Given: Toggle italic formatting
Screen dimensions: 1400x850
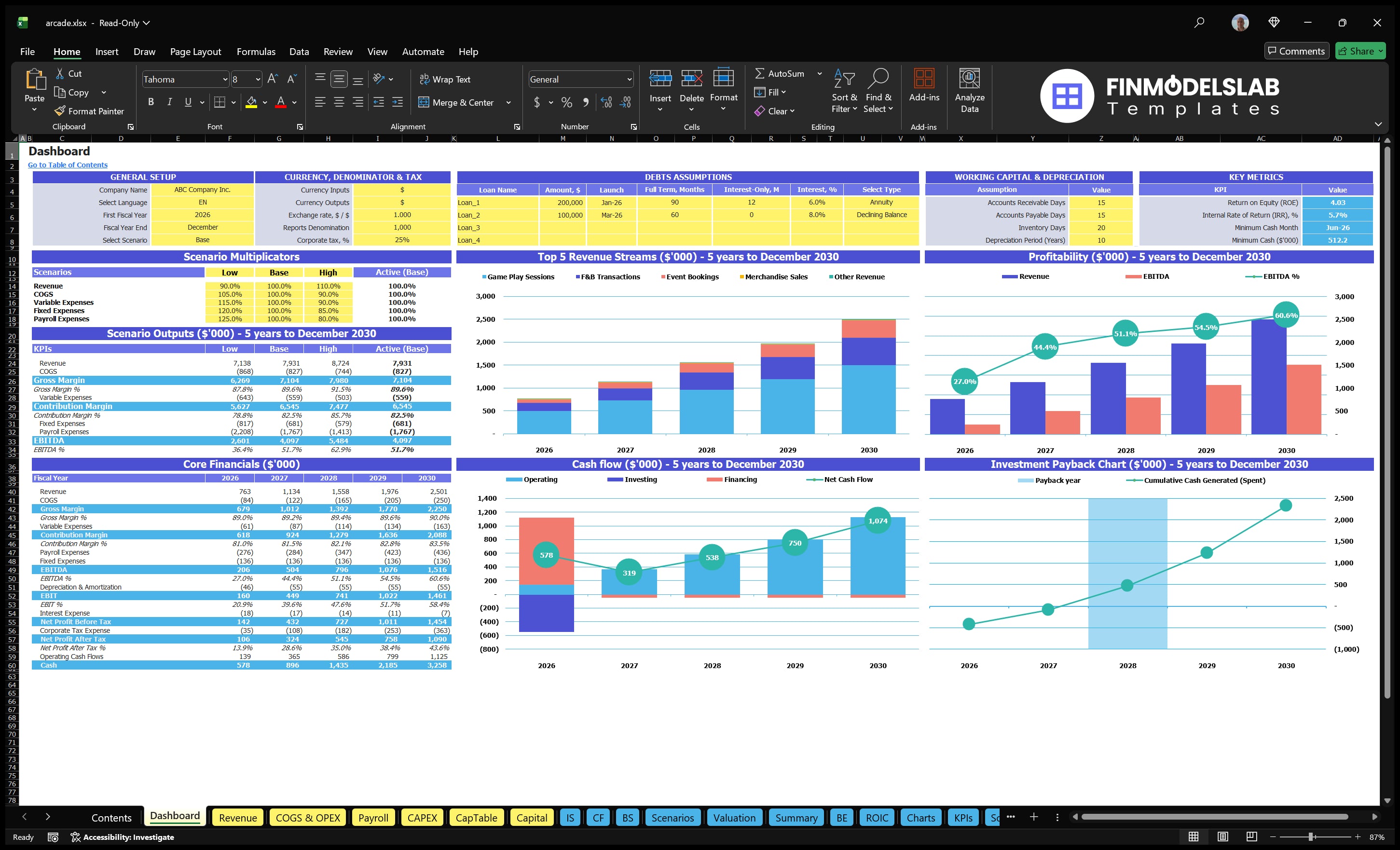Looking at the screenshot, I should (169, 102).
